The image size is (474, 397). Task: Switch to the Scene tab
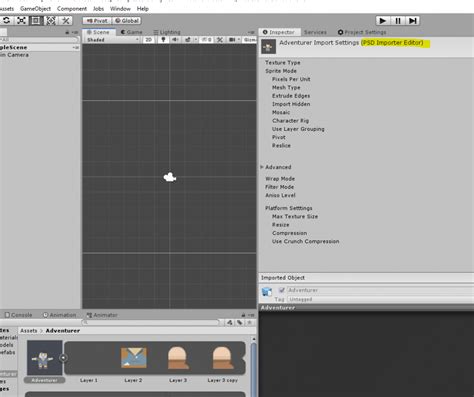click(98, 32)
